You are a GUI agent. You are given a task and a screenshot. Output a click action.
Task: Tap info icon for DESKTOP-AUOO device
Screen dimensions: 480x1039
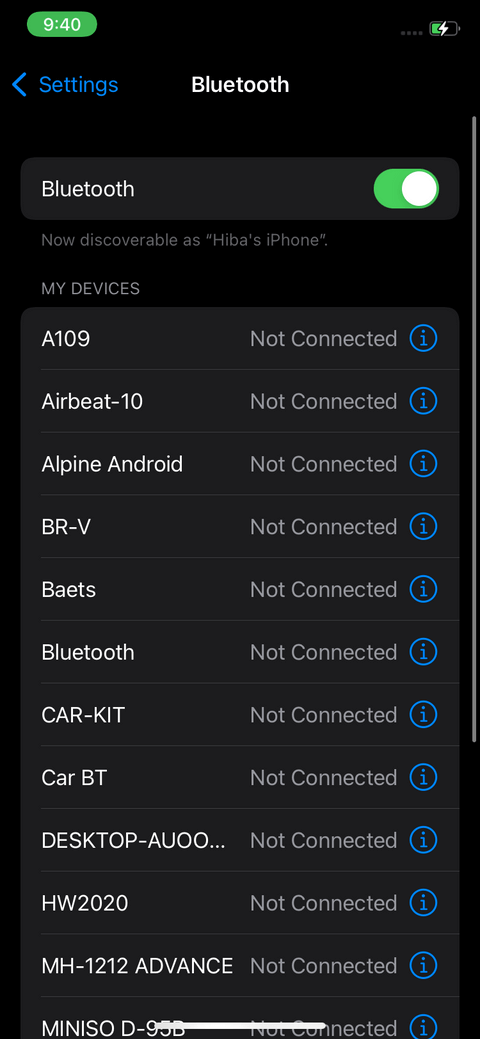click(x=423, y=840)
